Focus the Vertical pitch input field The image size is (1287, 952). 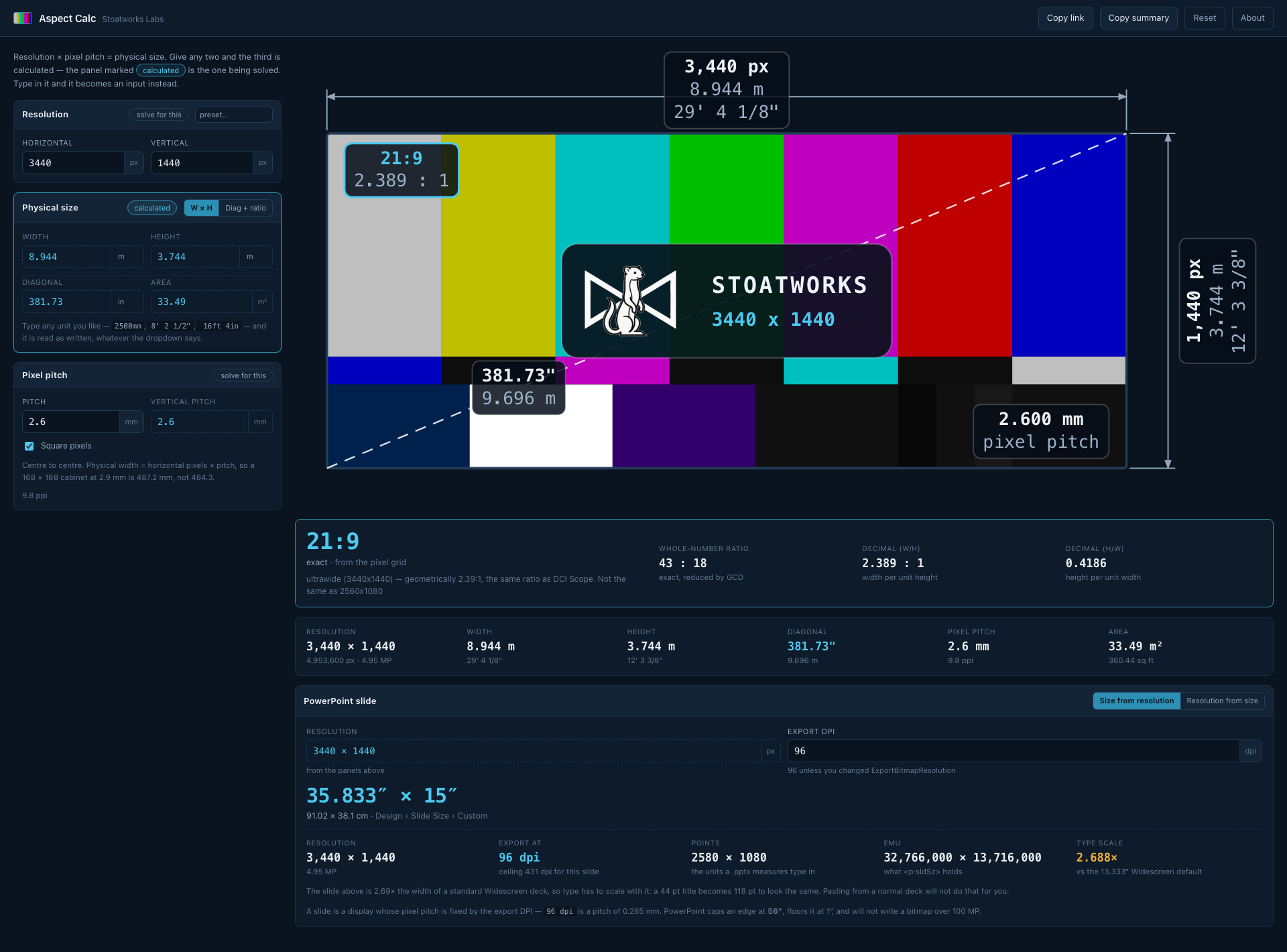pyautogui.click(x=199, y=422)
